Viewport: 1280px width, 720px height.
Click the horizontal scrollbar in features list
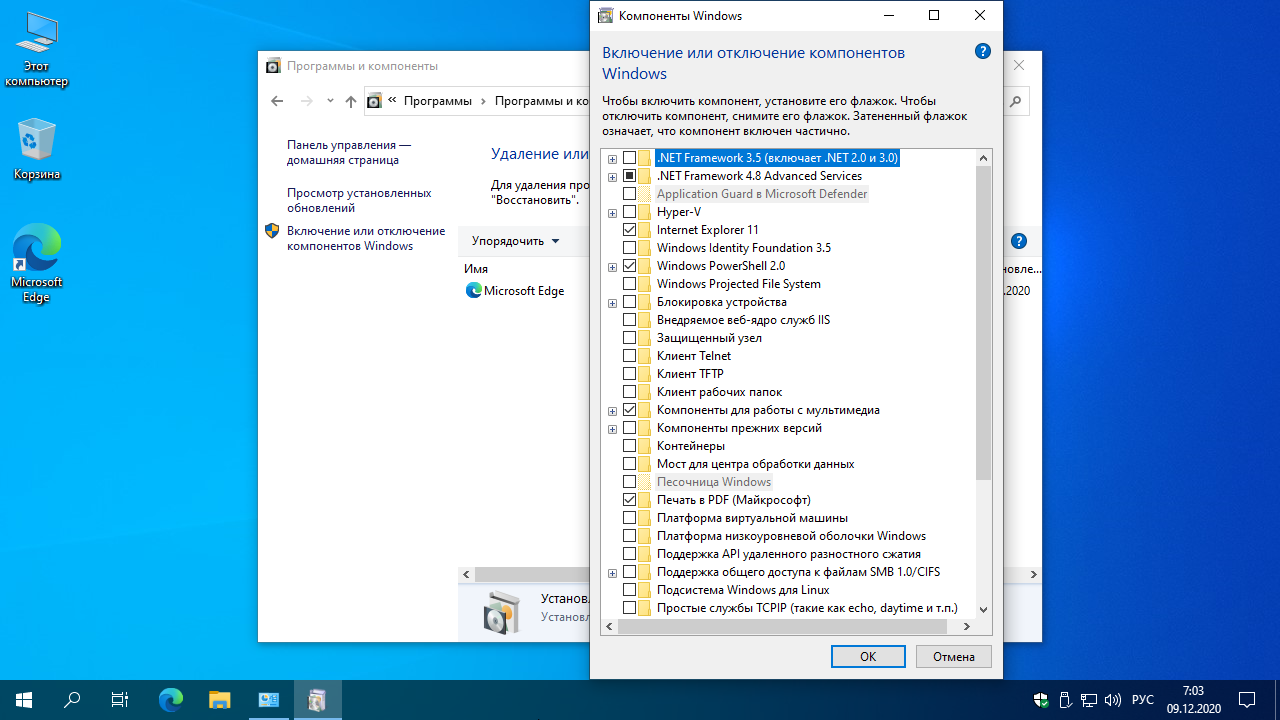(x=782, y=626)
